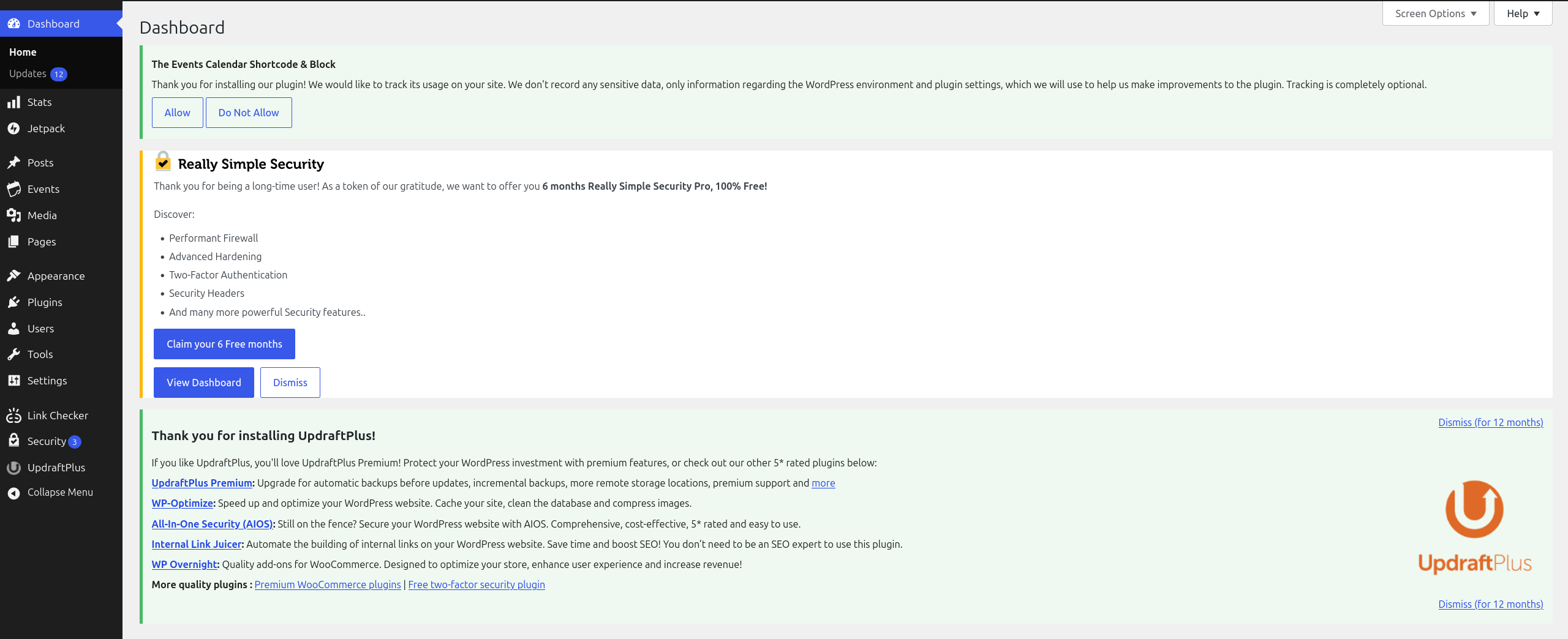
Task: Click the Appearance paintbrush icon
Action: point(13,276)
